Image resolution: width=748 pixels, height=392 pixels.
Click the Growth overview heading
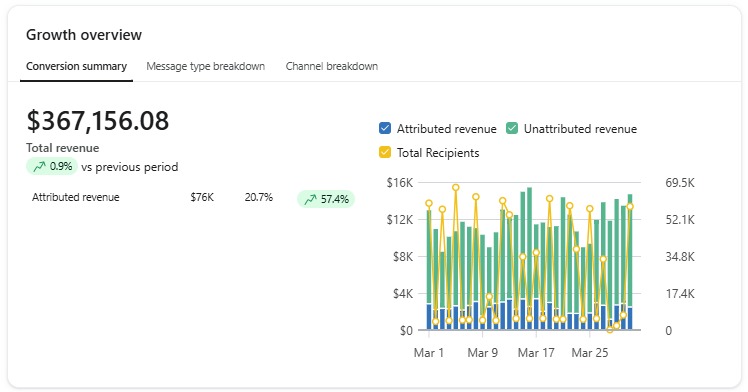84,35
